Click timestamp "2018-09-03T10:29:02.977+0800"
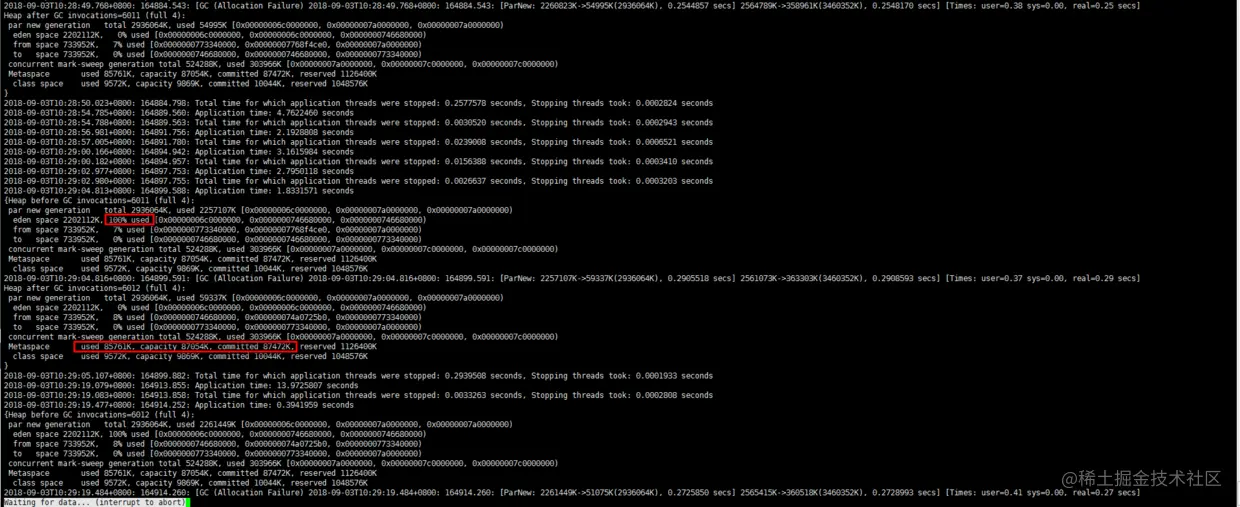 click(70, 171)
